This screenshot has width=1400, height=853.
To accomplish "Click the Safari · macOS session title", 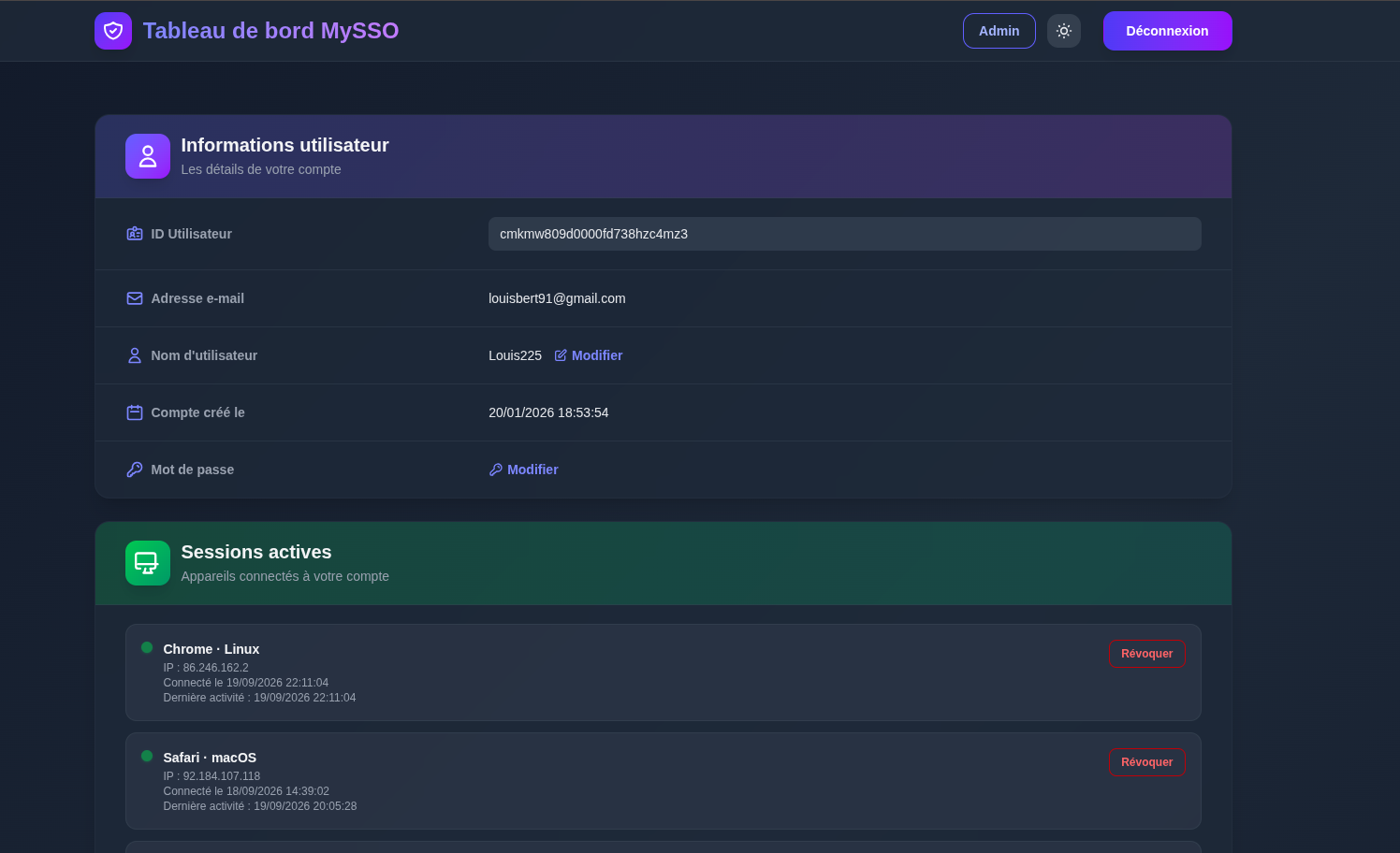I will tap(210, 758).
